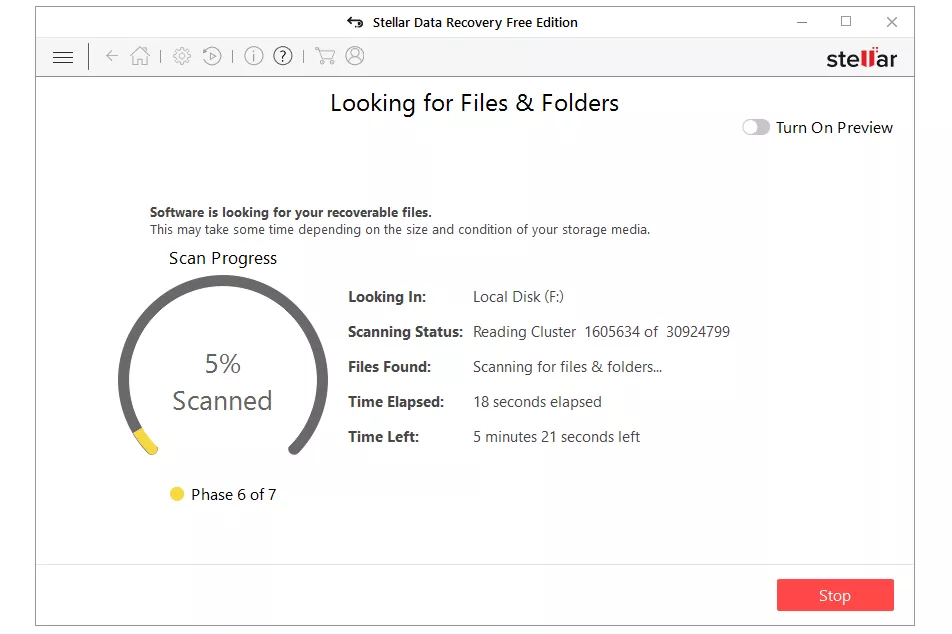Enable the Turn On Preview switch
Screen dimensions: 952x634
pos(756,127)
